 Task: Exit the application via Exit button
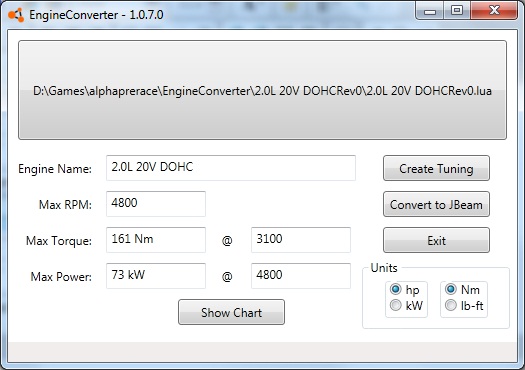tap(436, 240)
